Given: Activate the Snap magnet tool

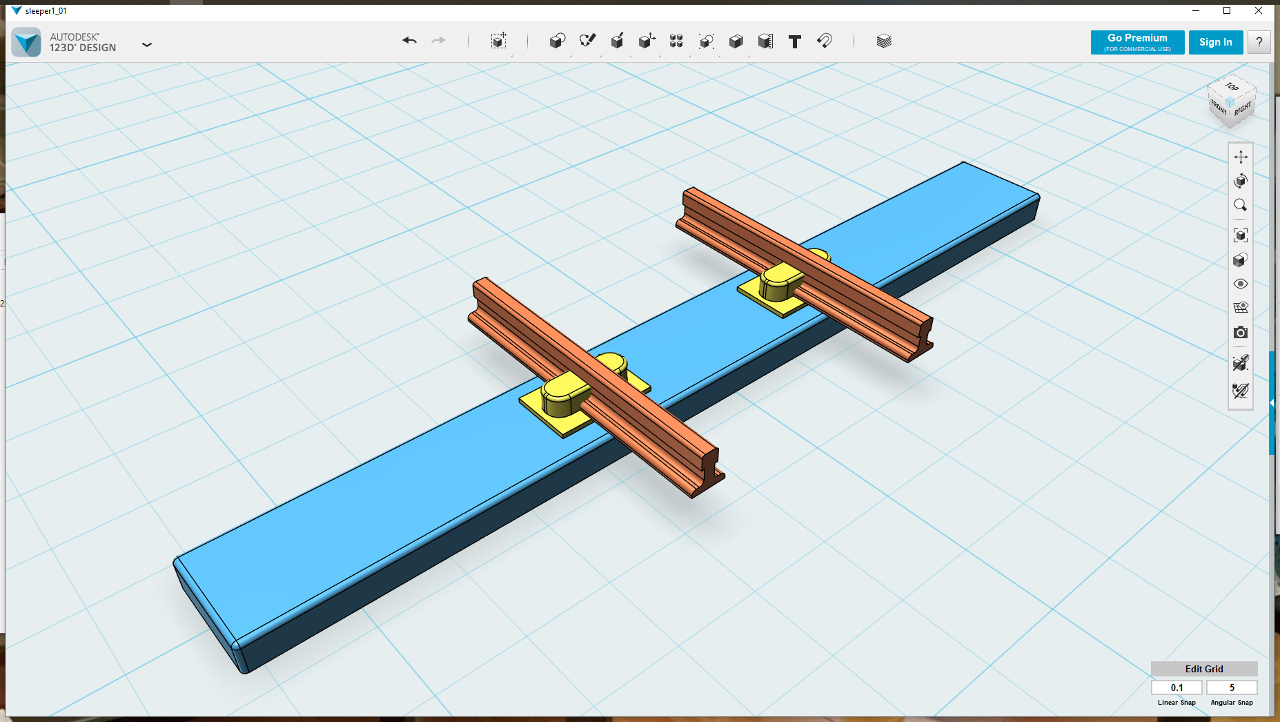Looking at the screenshot, I should [x=824, y=41].
